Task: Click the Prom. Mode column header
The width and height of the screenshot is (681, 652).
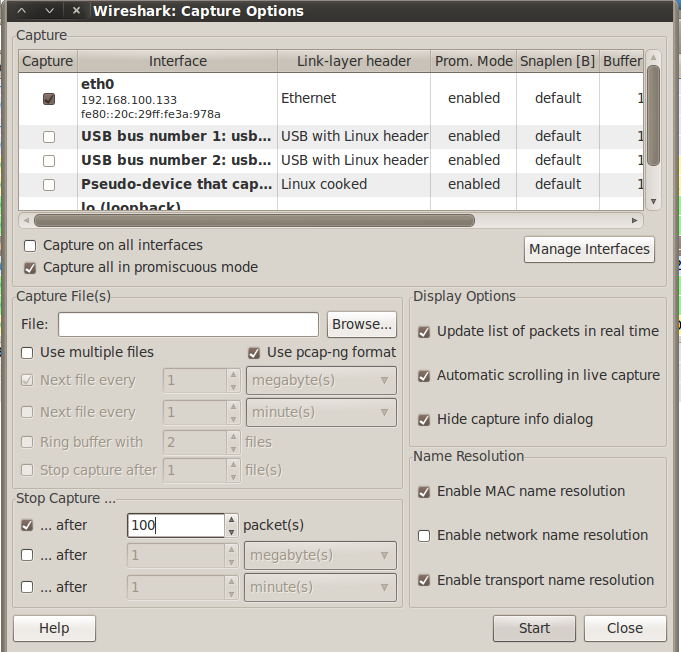Action: [474, 61]
